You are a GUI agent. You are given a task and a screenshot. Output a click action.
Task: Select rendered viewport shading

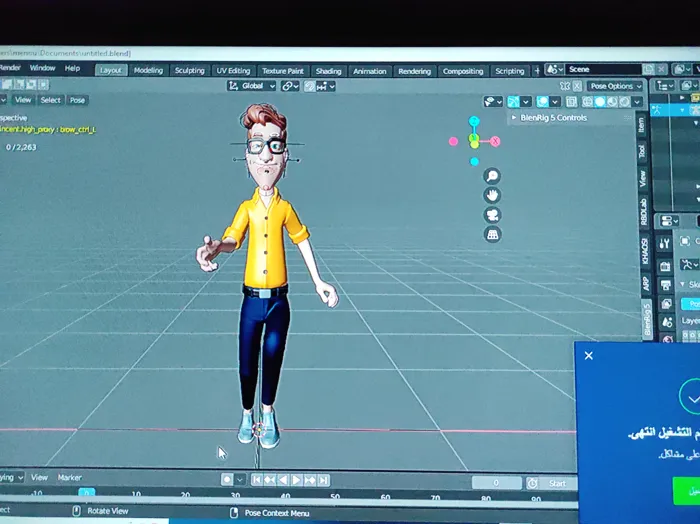[x=624, y=102]
